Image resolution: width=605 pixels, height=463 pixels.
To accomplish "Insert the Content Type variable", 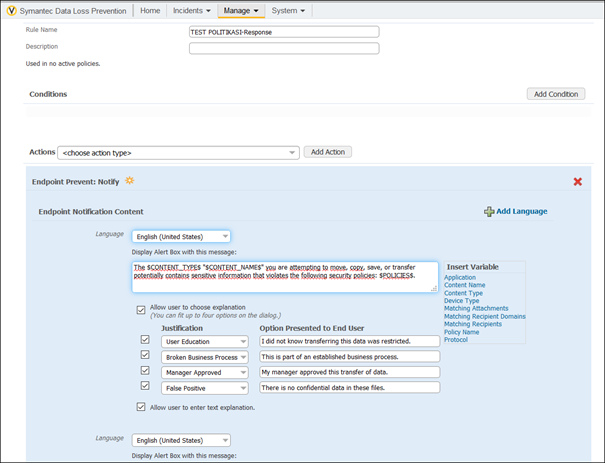I will pos(463,293).
